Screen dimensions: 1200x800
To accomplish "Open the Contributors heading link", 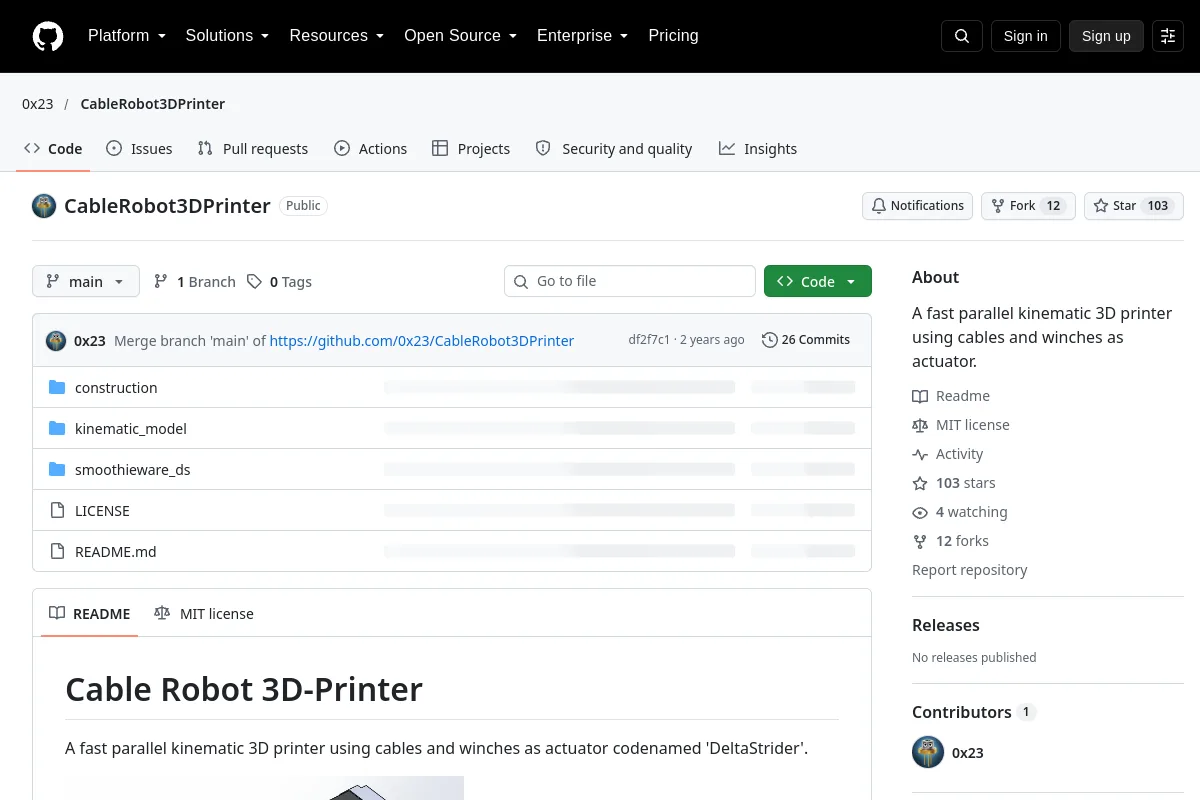I will tap(974, 712).
